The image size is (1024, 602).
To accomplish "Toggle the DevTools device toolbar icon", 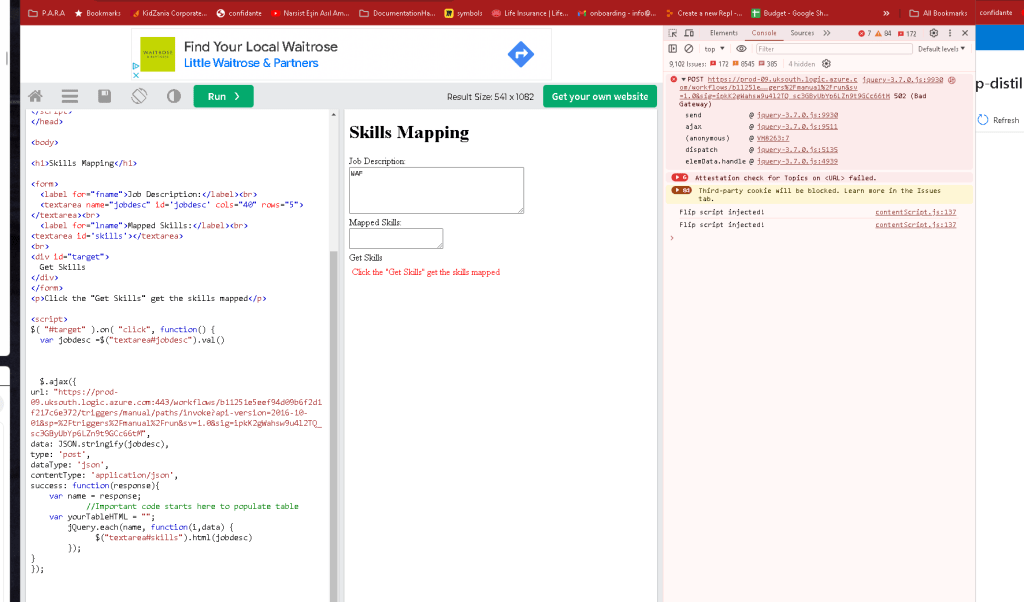I will pos(689,33).
